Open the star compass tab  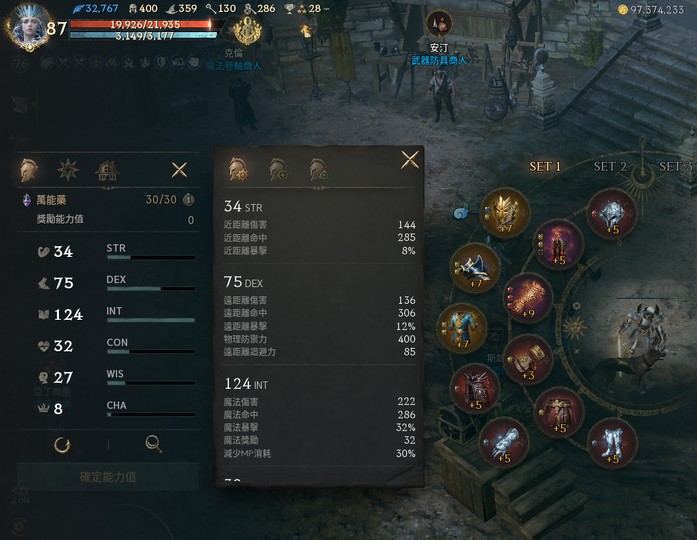point(68,170)
